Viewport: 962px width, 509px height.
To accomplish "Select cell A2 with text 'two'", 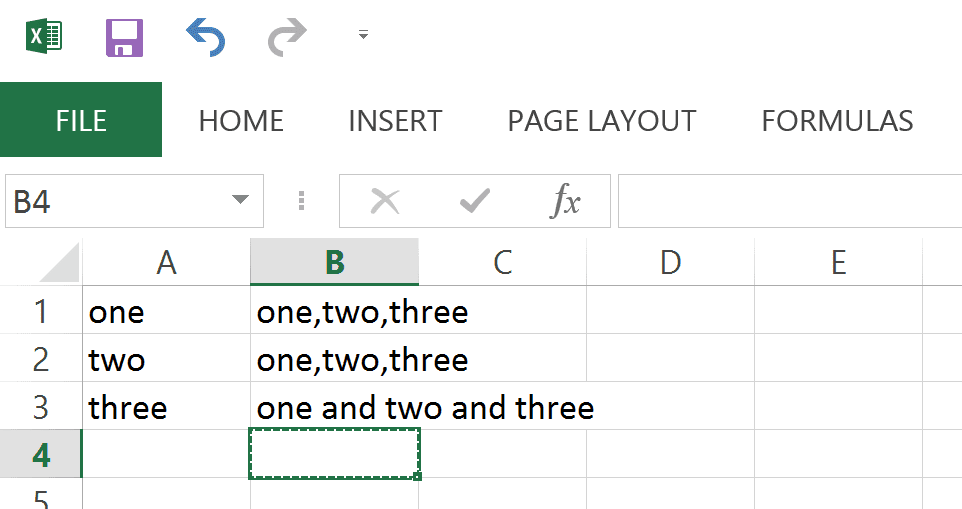I will click(166, 359).
